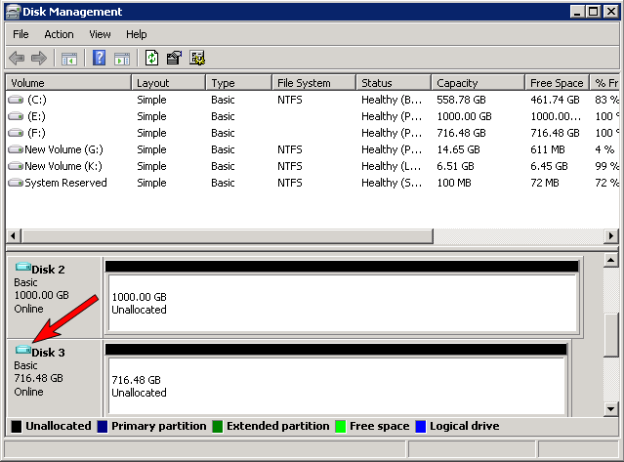Viewport: 624px width, 462px height.
Task: Open the File menu
Action: (21, 34)
